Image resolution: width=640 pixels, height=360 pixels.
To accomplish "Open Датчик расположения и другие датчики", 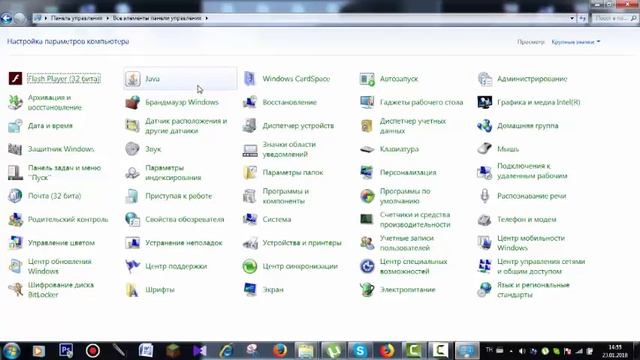I will click(x=186, y=126).
